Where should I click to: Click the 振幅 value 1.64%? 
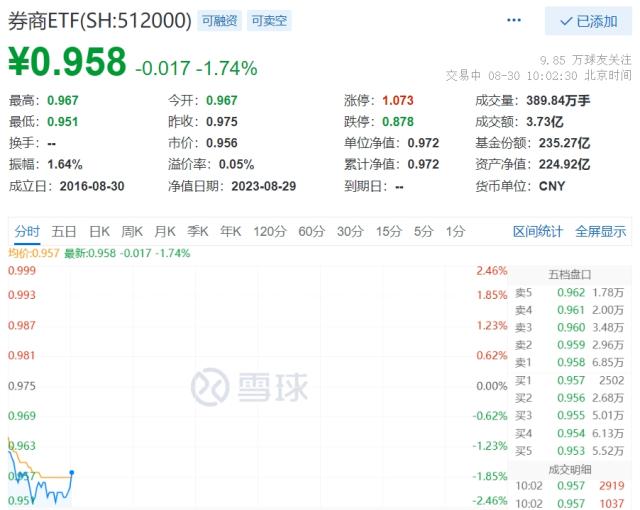(65, 164)
